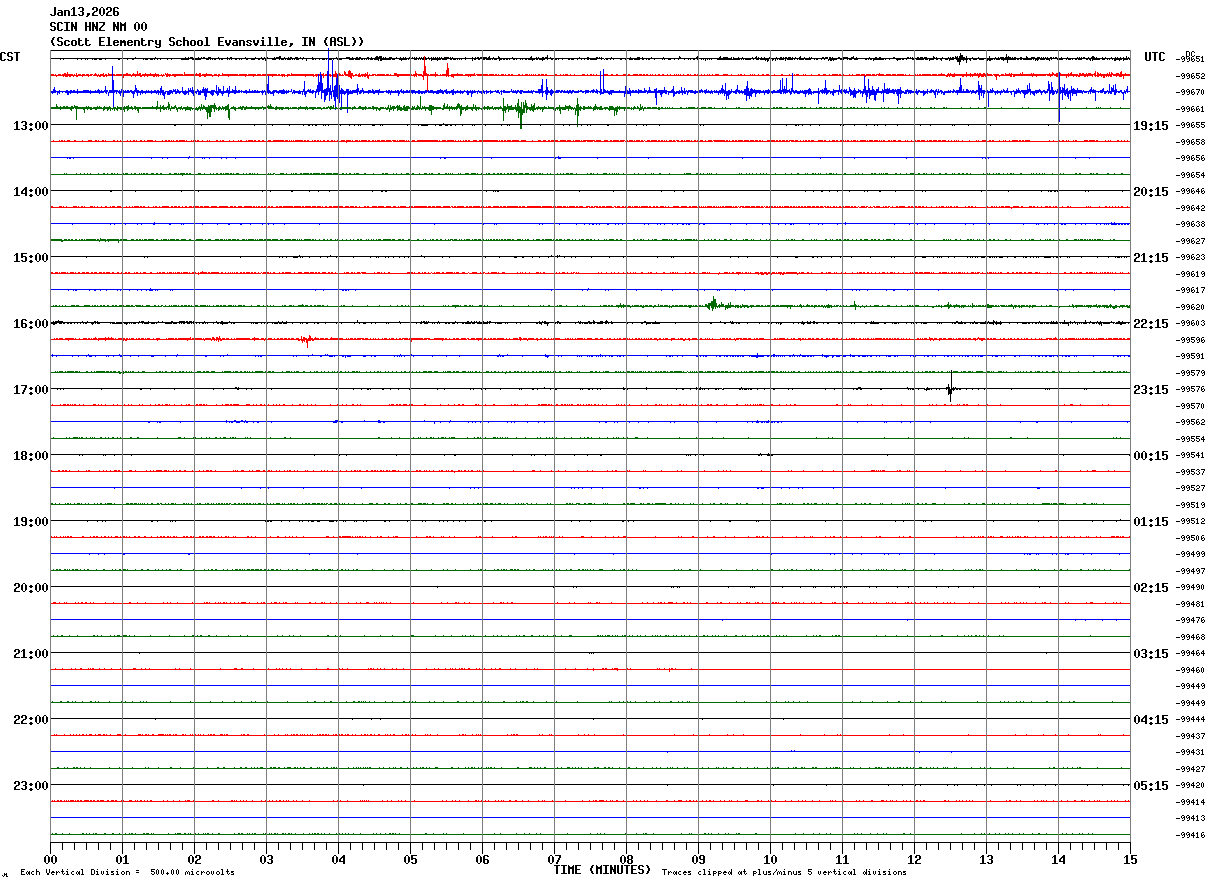Screen dimensions: 1210x886
Task: Click the 23:00 CST time label
Action: click(x=31, y=786)
